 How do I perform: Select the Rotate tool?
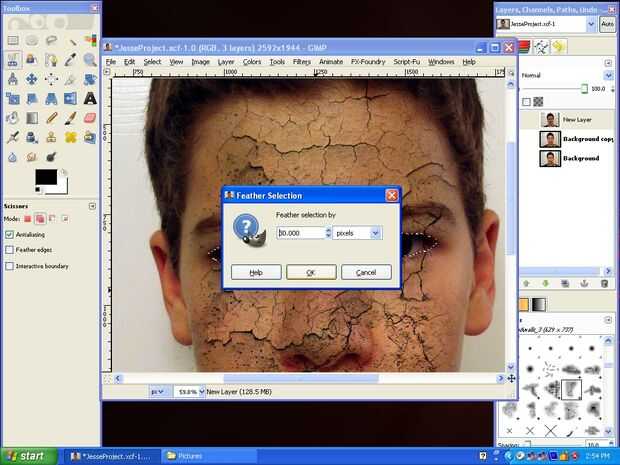(90, 79)
